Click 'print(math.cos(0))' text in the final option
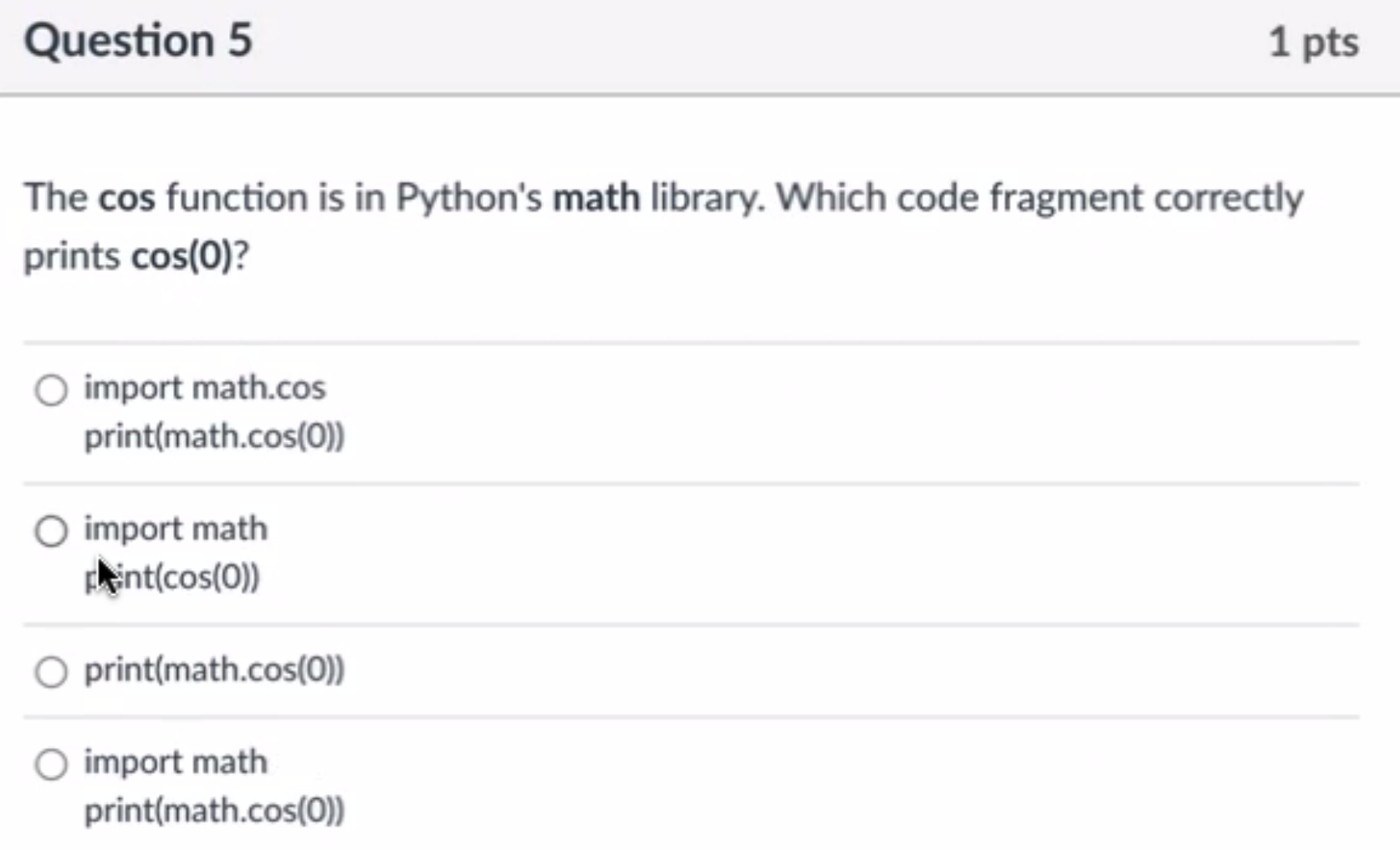The image size is (1400, 850). tap(214, 811)
